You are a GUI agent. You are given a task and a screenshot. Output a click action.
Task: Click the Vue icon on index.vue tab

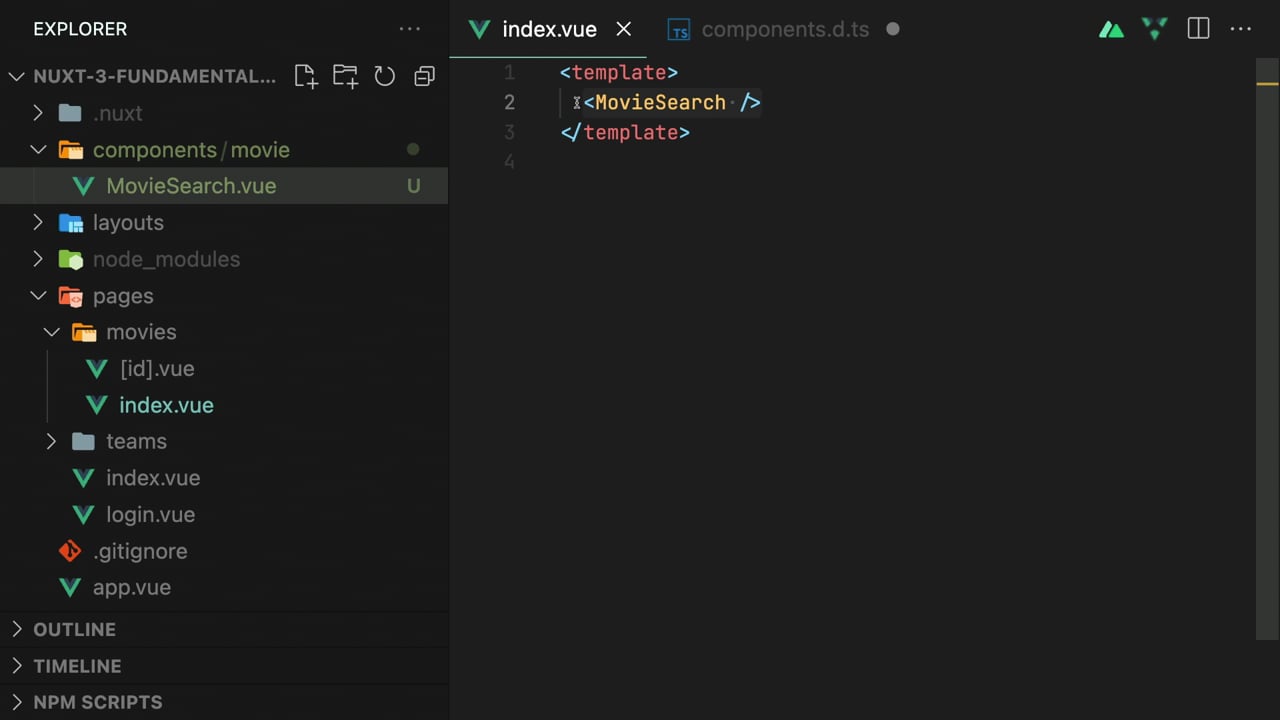point(479,29)
